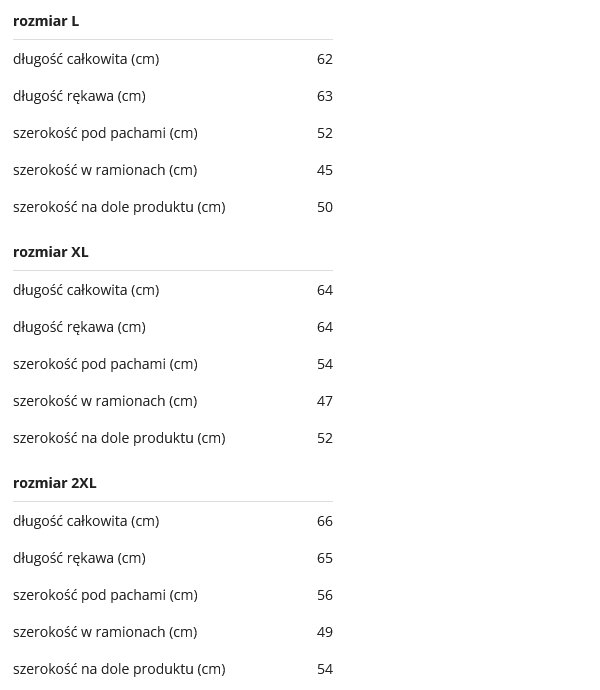This screenshot has width=600, height=690.
Task: Click 'szerokość na dole produktu (cm)' in size L
Action: tap(119, 207)
